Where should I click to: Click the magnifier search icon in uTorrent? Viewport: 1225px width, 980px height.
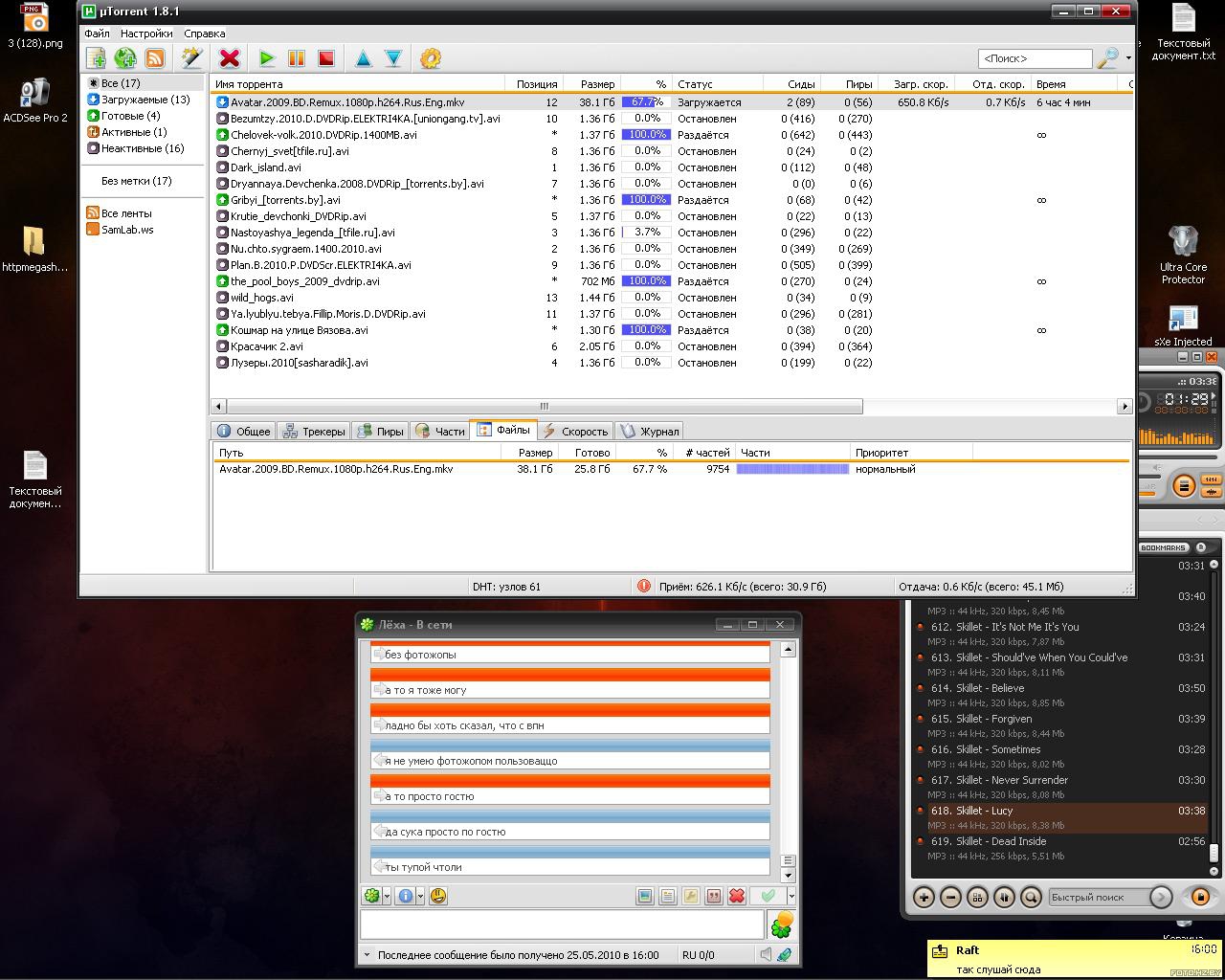point(1107,58)
